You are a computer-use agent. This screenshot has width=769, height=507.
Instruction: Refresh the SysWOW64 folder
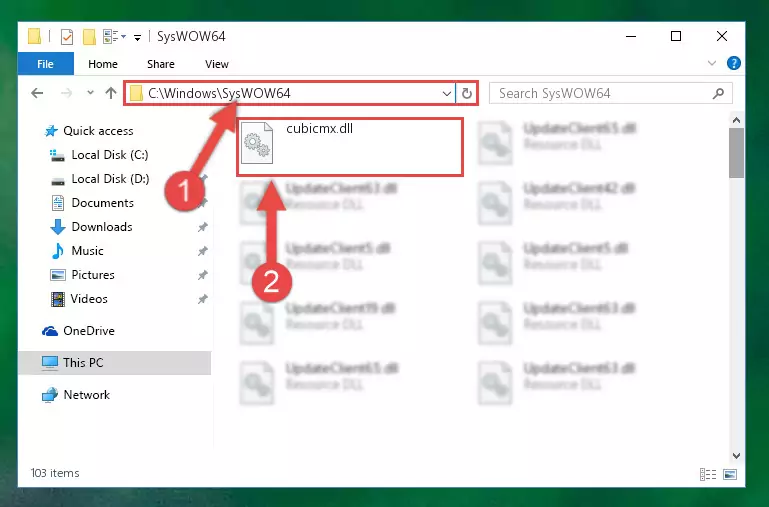(467, 93)
